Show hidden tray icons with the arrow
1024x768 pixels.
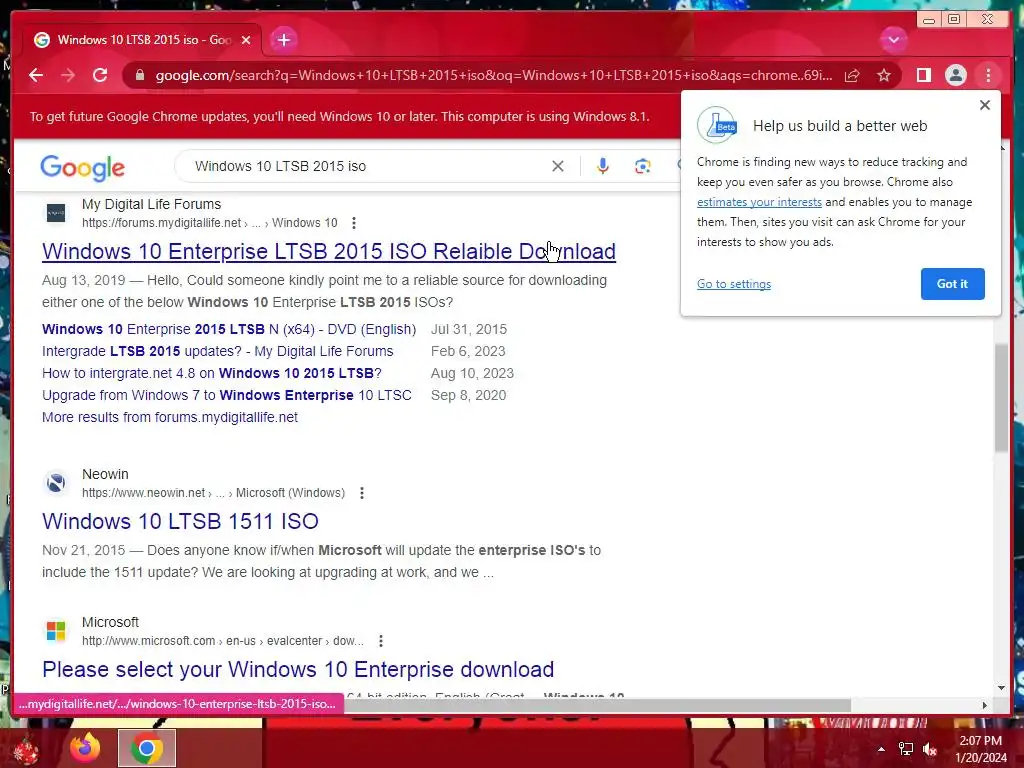[x=881, y=749]
